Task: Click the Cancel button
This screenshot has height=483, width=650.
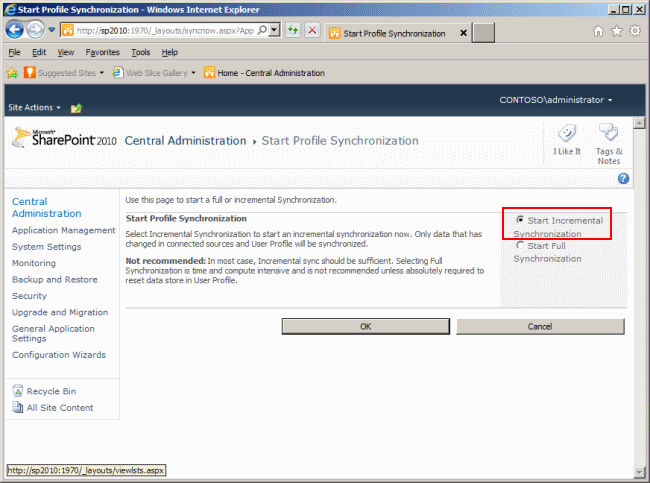Action: (540, 327)
